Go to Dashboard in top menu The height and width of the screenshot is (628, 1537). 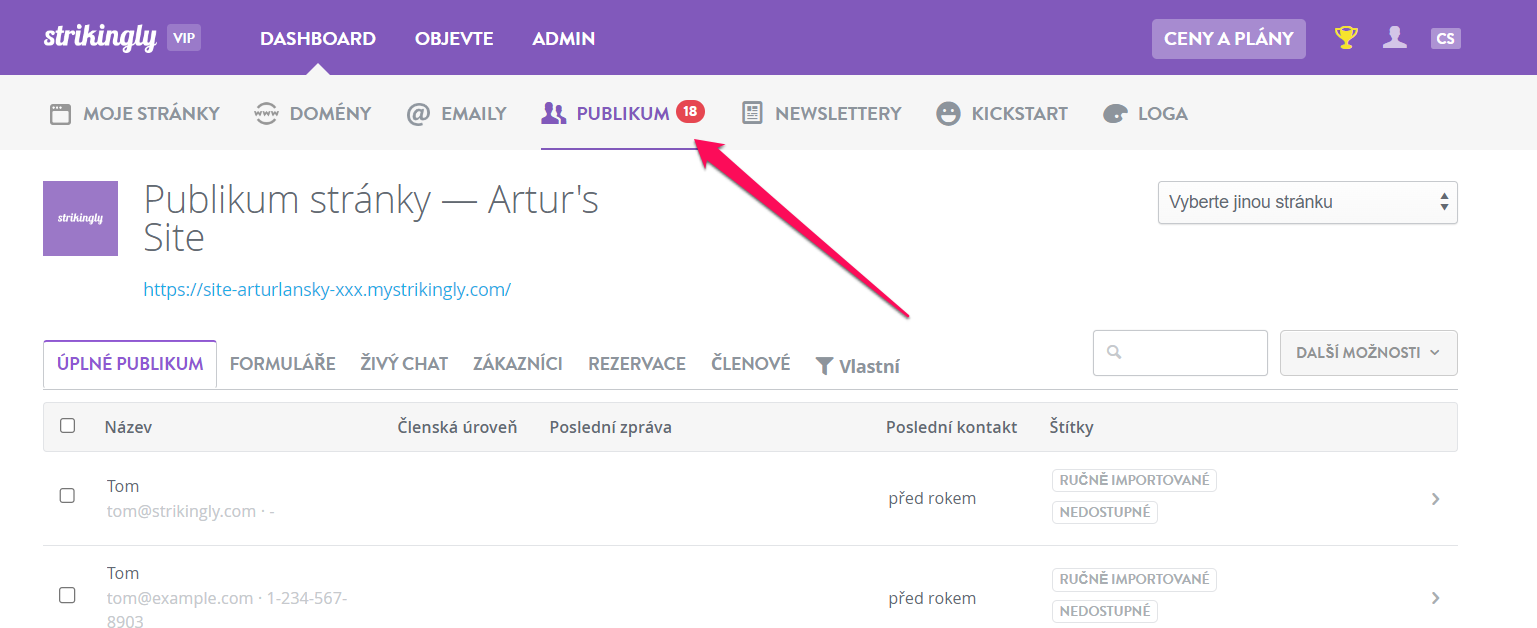318,39
